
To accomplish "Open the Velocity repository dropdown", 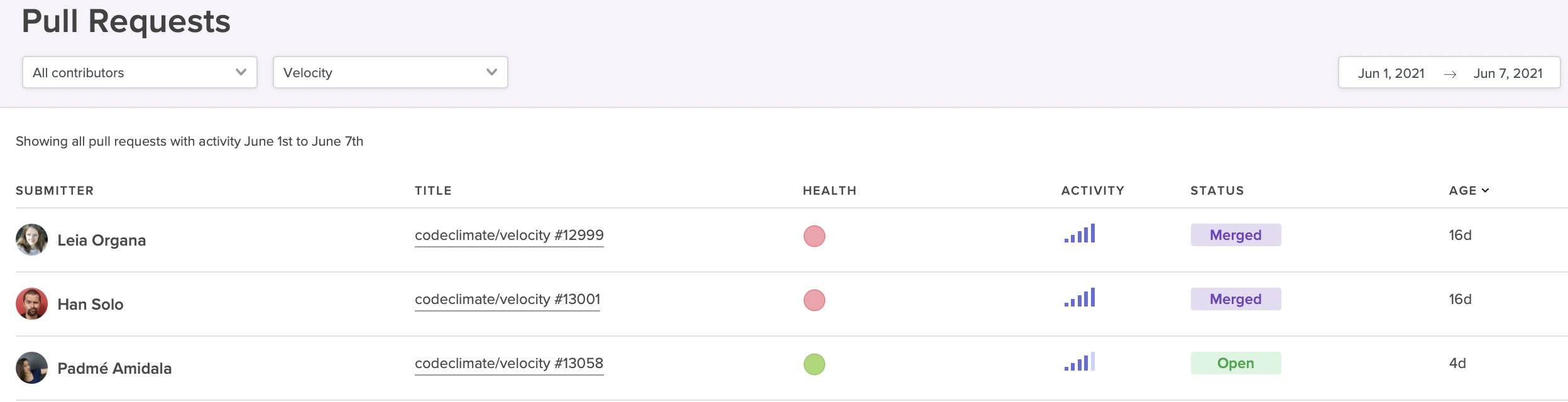I will pos(389,72).
